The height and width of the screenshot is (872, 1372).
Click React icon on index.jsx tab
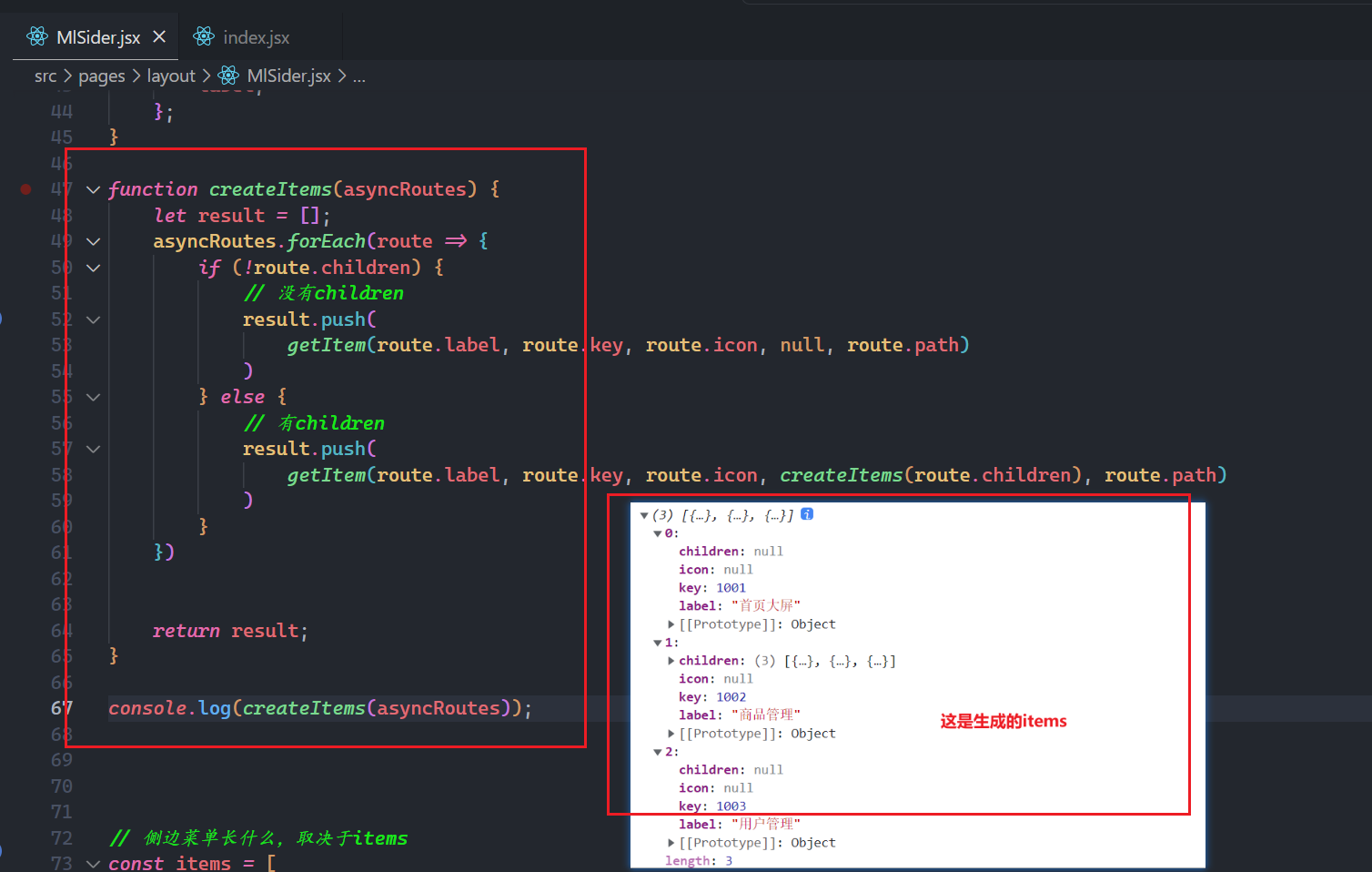pos(205,36)
